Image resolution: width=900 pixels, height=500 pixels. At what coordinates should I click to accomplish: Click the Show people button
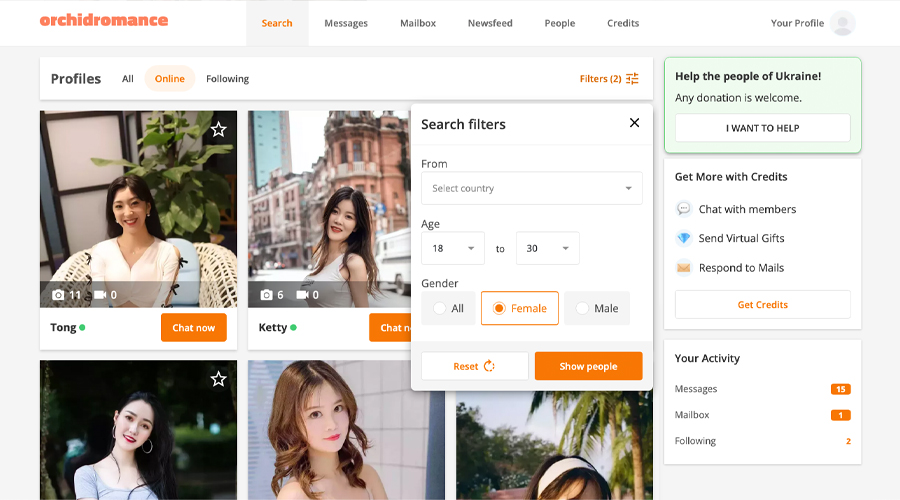point(588,366)
